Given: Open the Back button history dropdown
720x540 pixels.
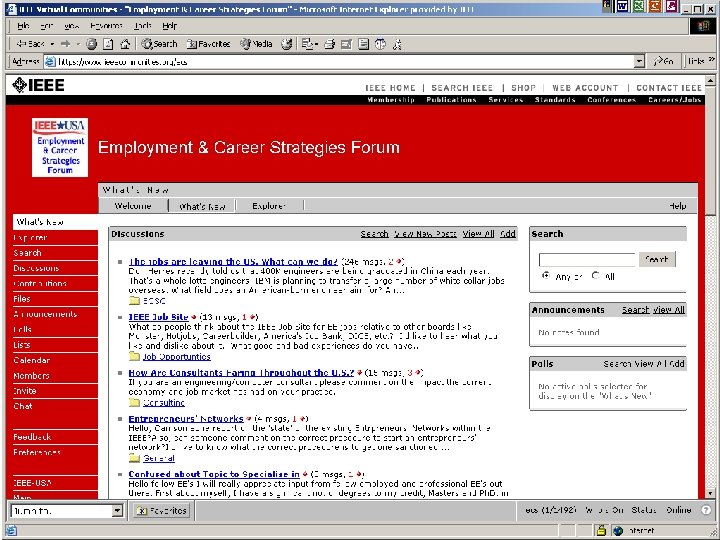Looking at the screenshot, I should [x=52, y=44].
